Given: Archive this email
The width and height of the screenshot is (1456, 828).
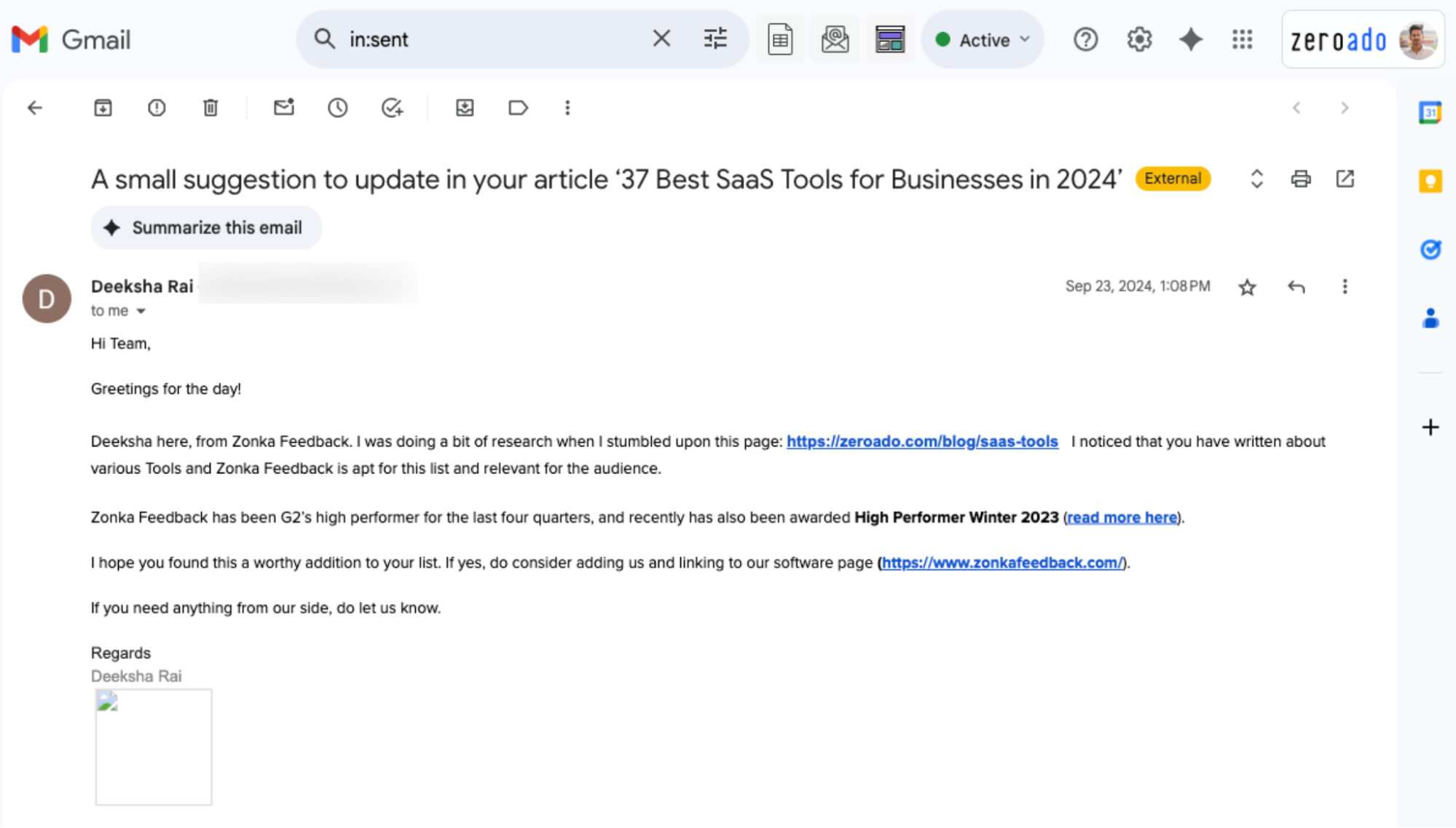Looking at the screenshot, I should click(x=103, y=108).
